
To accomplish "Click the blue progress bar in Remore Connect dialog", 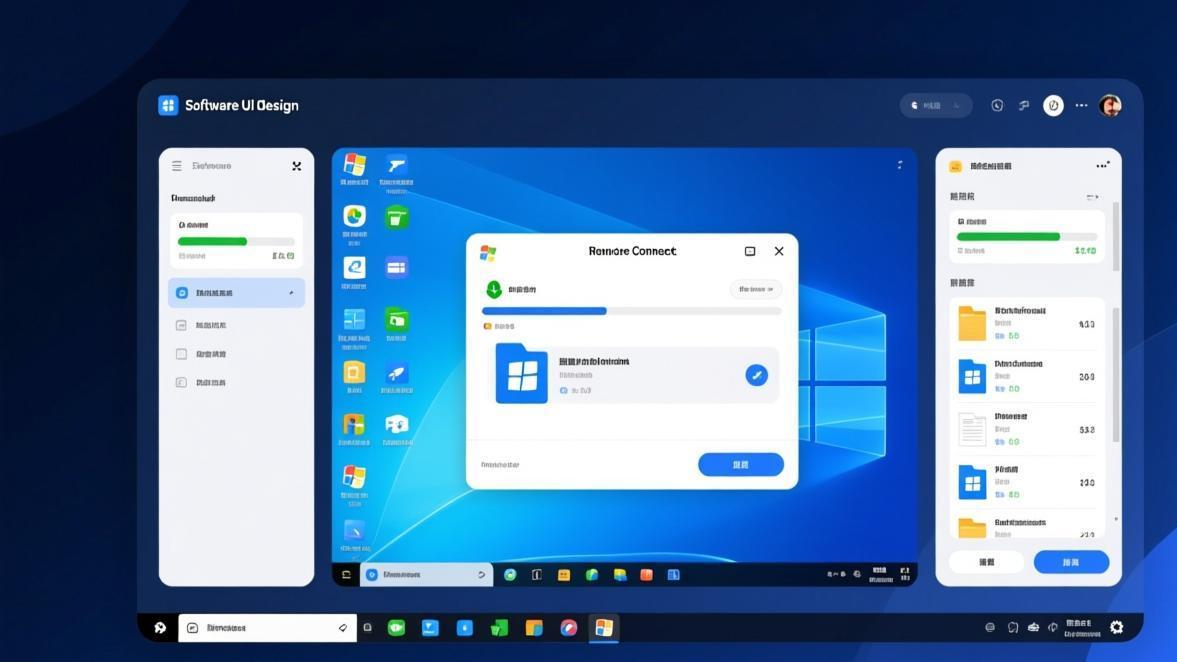I will [631, 311].
